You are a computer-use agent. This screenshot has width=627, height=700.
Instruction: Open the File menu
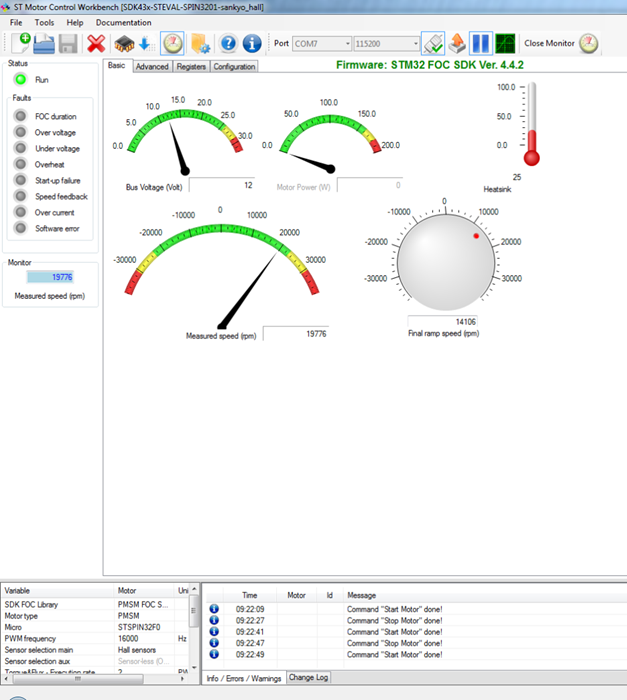pyautogui.click(x=16, y=22)
